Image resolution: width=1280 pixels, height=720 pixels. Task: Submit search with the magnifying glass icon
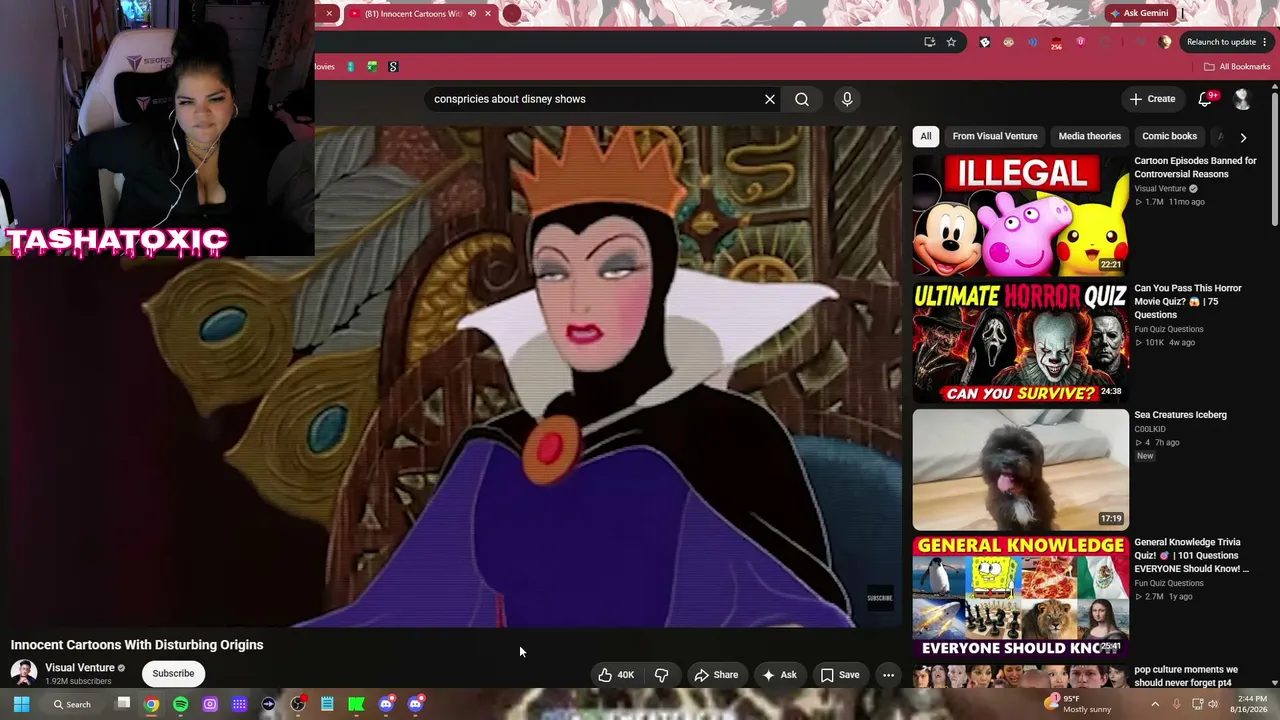[802, 99]
